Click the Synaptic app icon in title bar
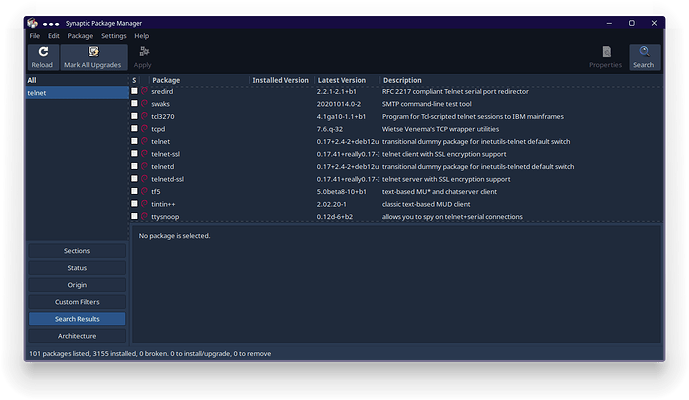 (34, 22)
